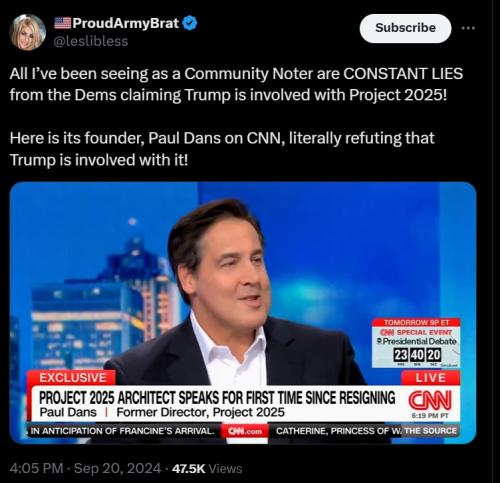Click the Subscribe button
Viewport: 500px width, 483px height.
405,28
